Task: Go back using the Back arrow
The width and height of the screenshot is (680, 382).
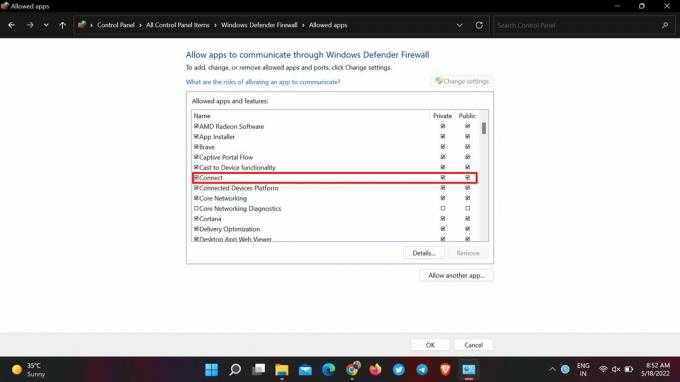Action: (12, 25)
